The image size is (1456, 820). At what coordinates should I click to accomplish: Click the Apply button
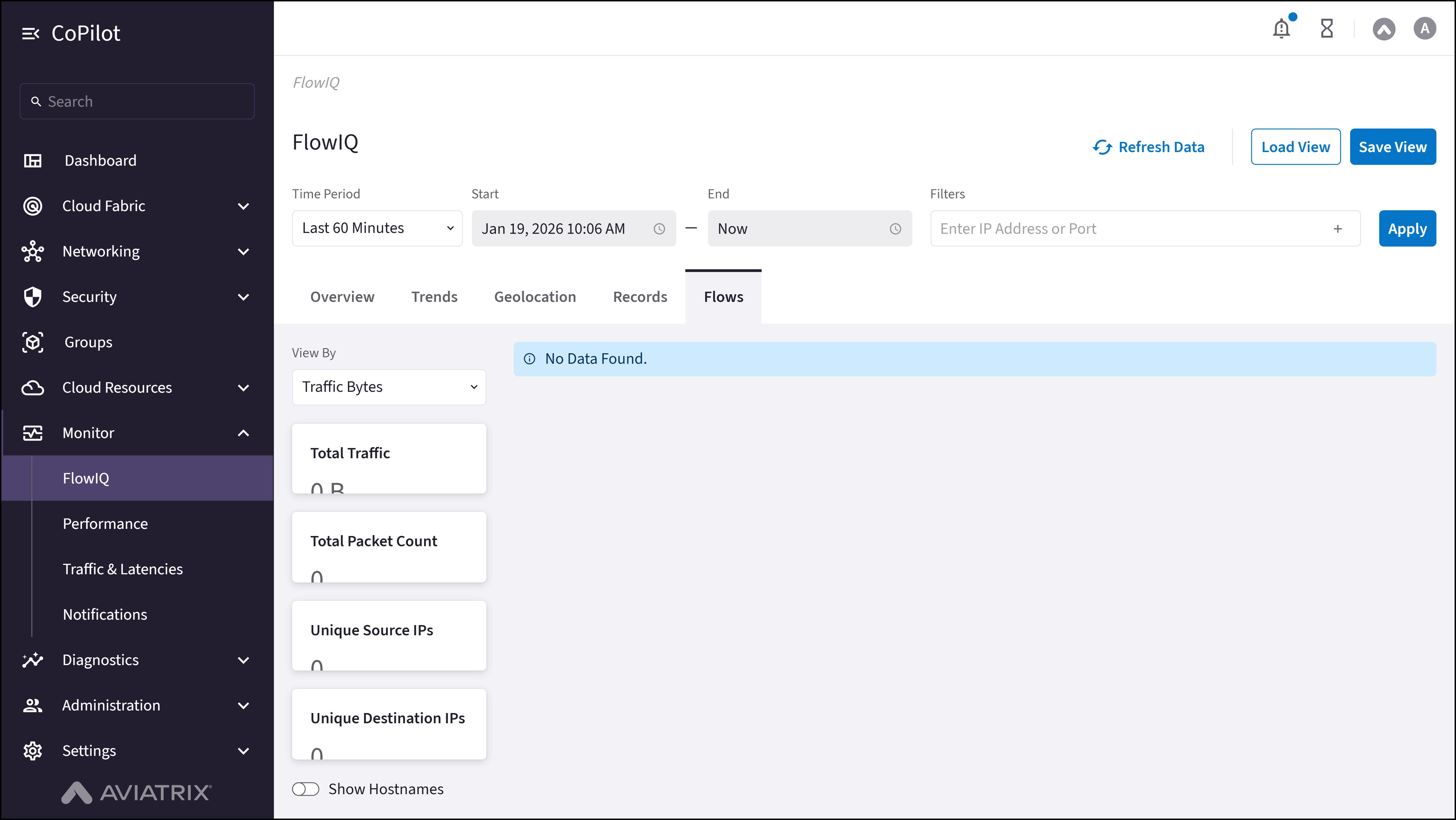(1407, 228)
